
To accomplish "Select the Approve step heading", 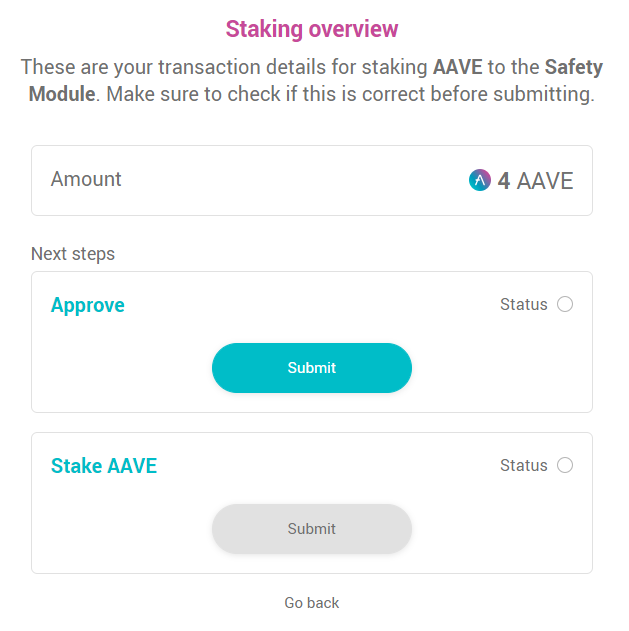I will pos(88,305).
